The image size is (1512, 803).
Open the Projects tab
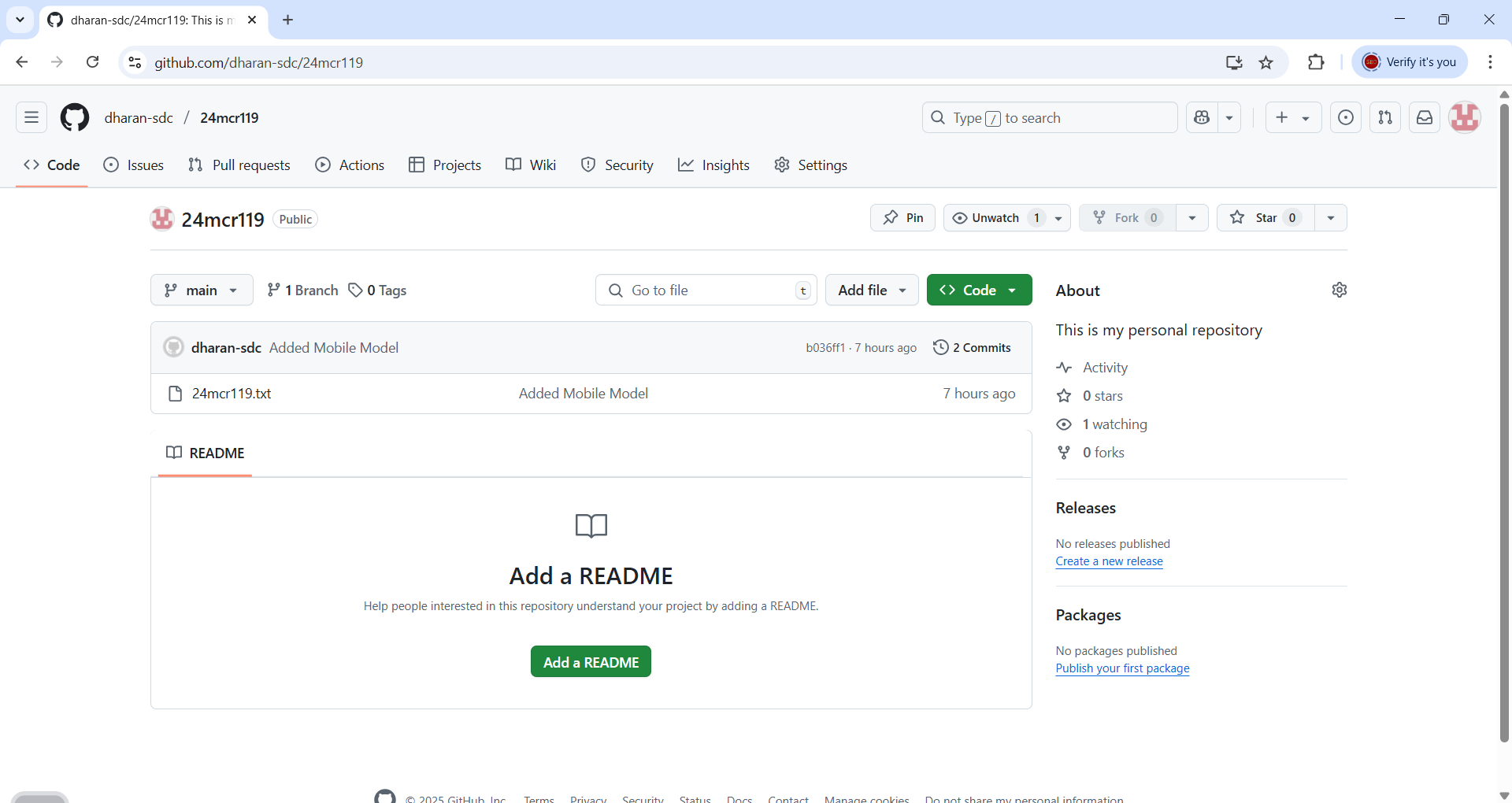click(x=445, y=165)
